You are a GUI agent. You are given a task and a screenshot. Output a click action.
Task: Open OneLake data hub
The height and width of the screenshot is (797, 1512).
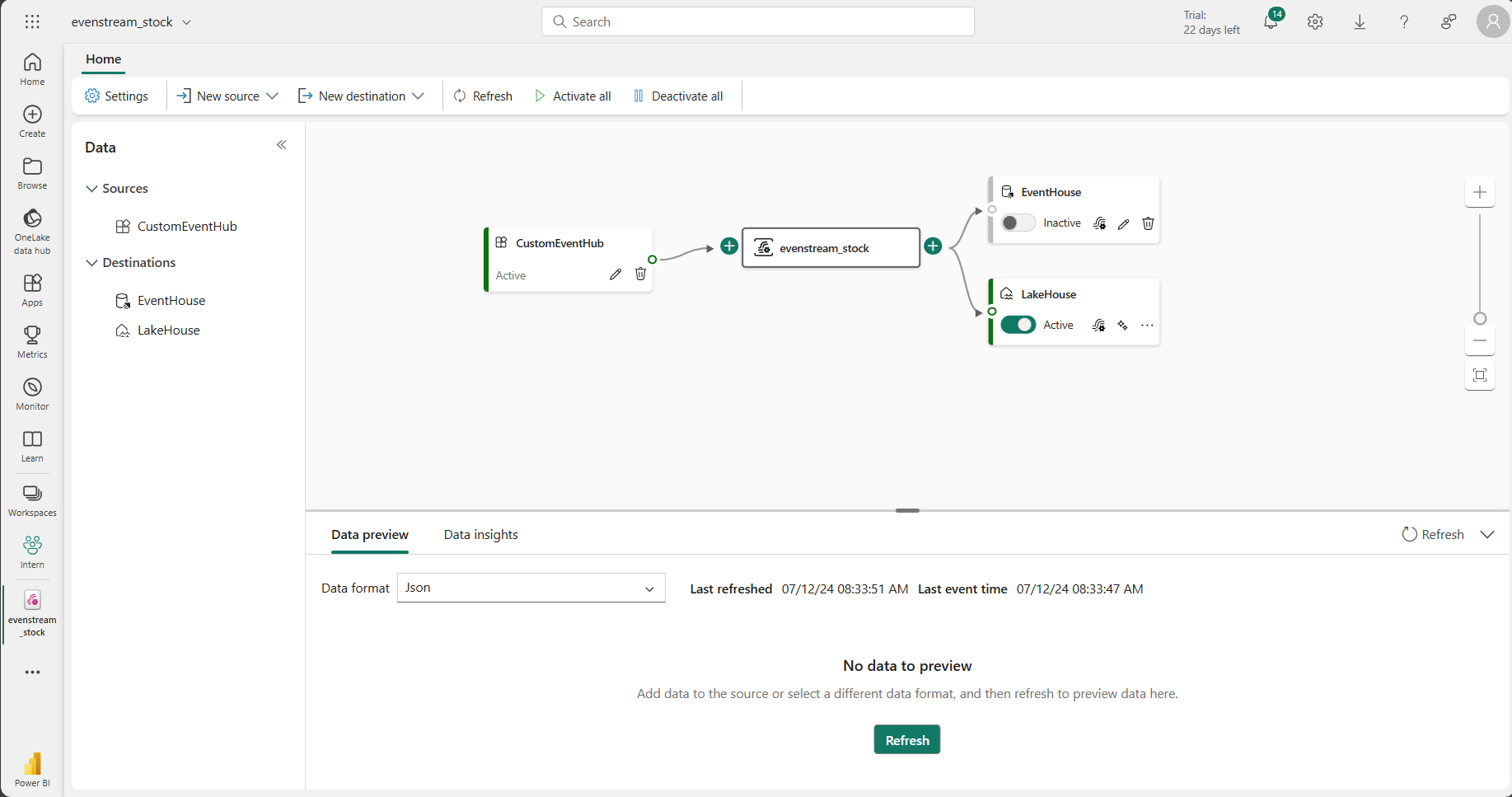coord(32,231)
